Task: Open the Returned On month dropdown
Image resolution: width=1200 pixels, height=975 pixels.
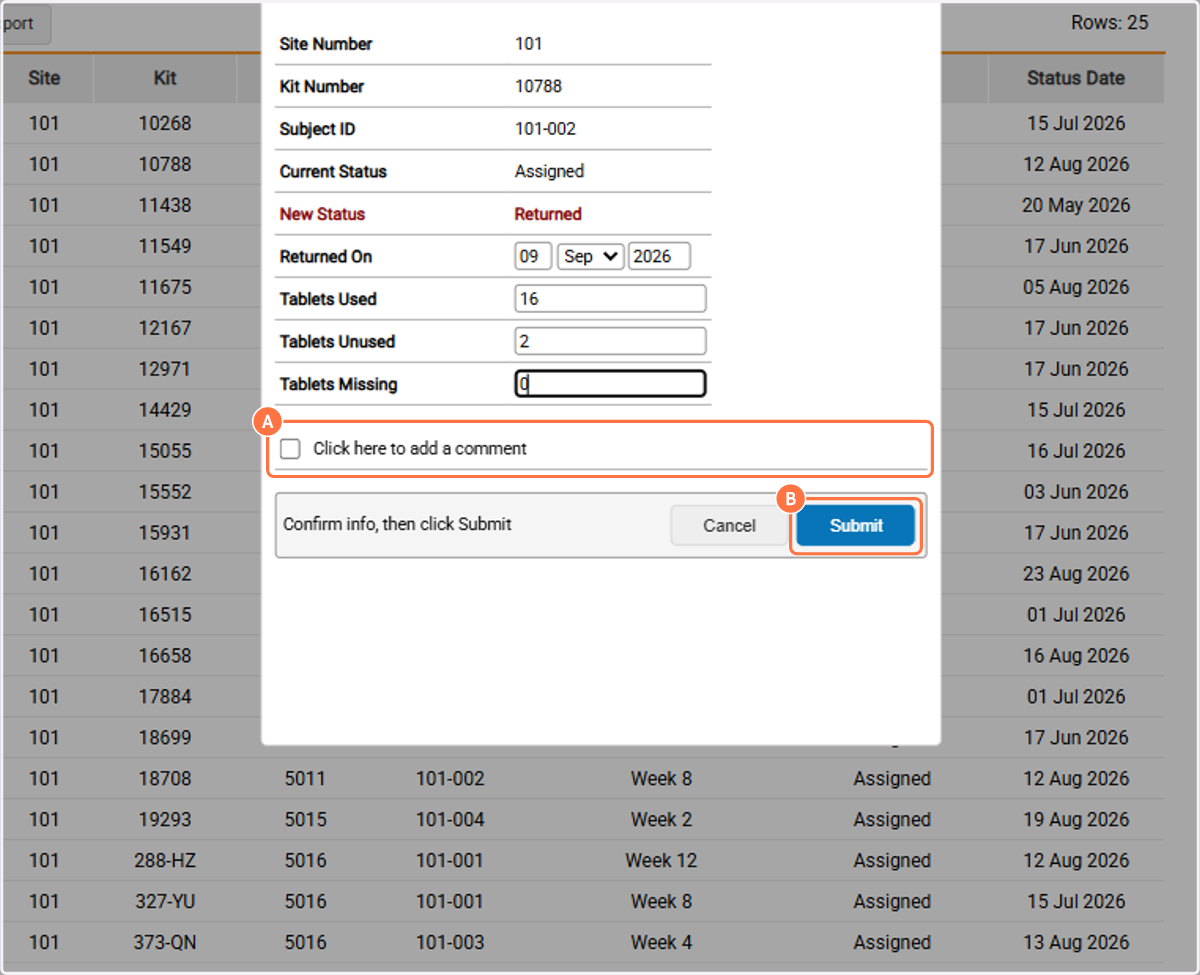Action: tap(591, 256)
